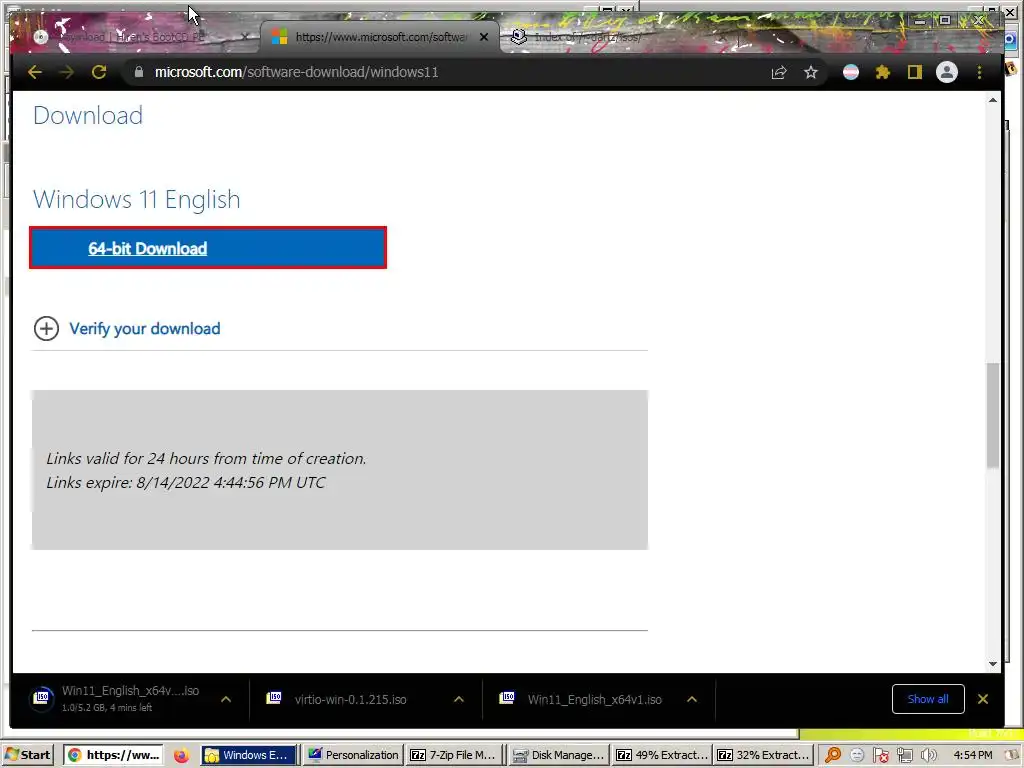This screenshot has height=768, width=1024.
Task: Open the 32% Extracting 7-Zip window
Action: click(763, 755)
